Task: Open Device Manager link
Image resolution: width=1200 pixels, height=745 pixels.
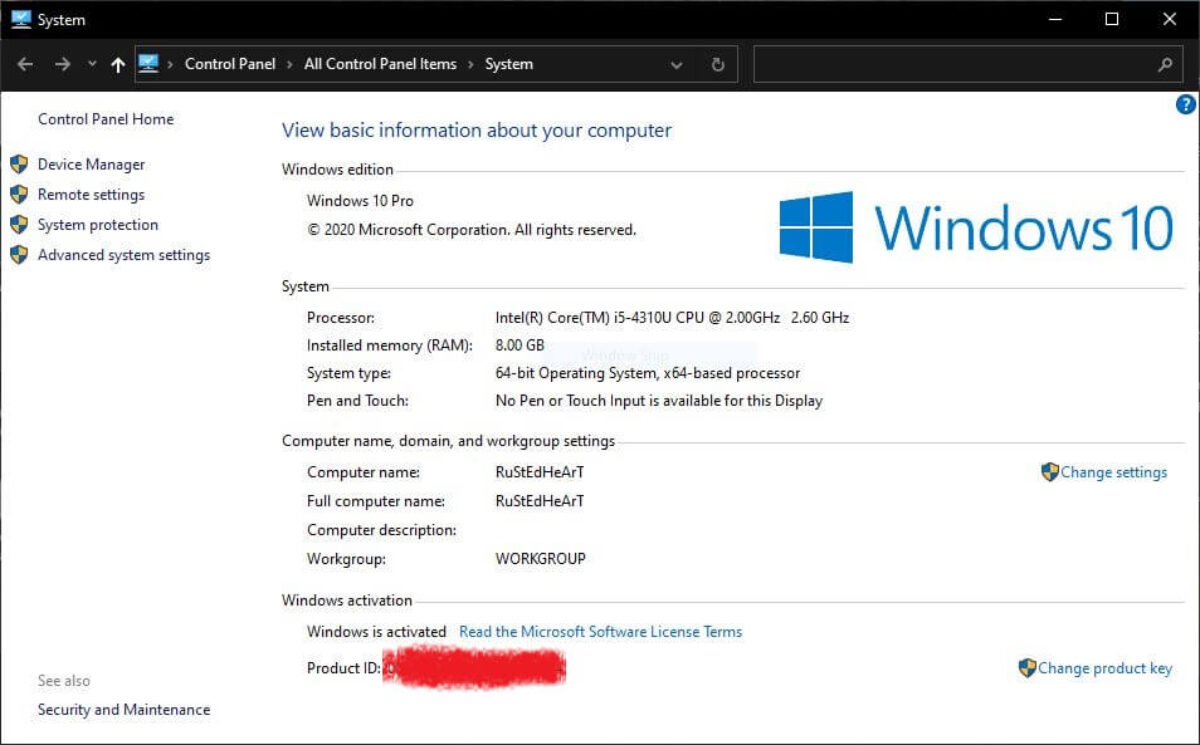Action: (x=91, y=164)
